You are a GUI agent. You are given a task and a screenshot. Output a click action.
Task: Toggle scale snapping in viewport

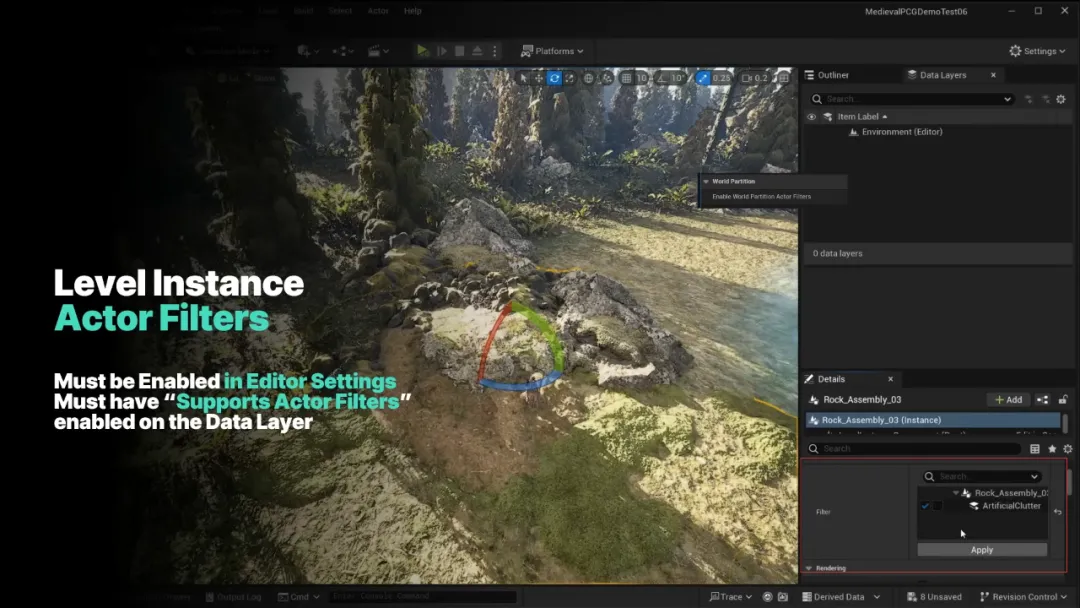pyautogui.click(x=703, y=78)
